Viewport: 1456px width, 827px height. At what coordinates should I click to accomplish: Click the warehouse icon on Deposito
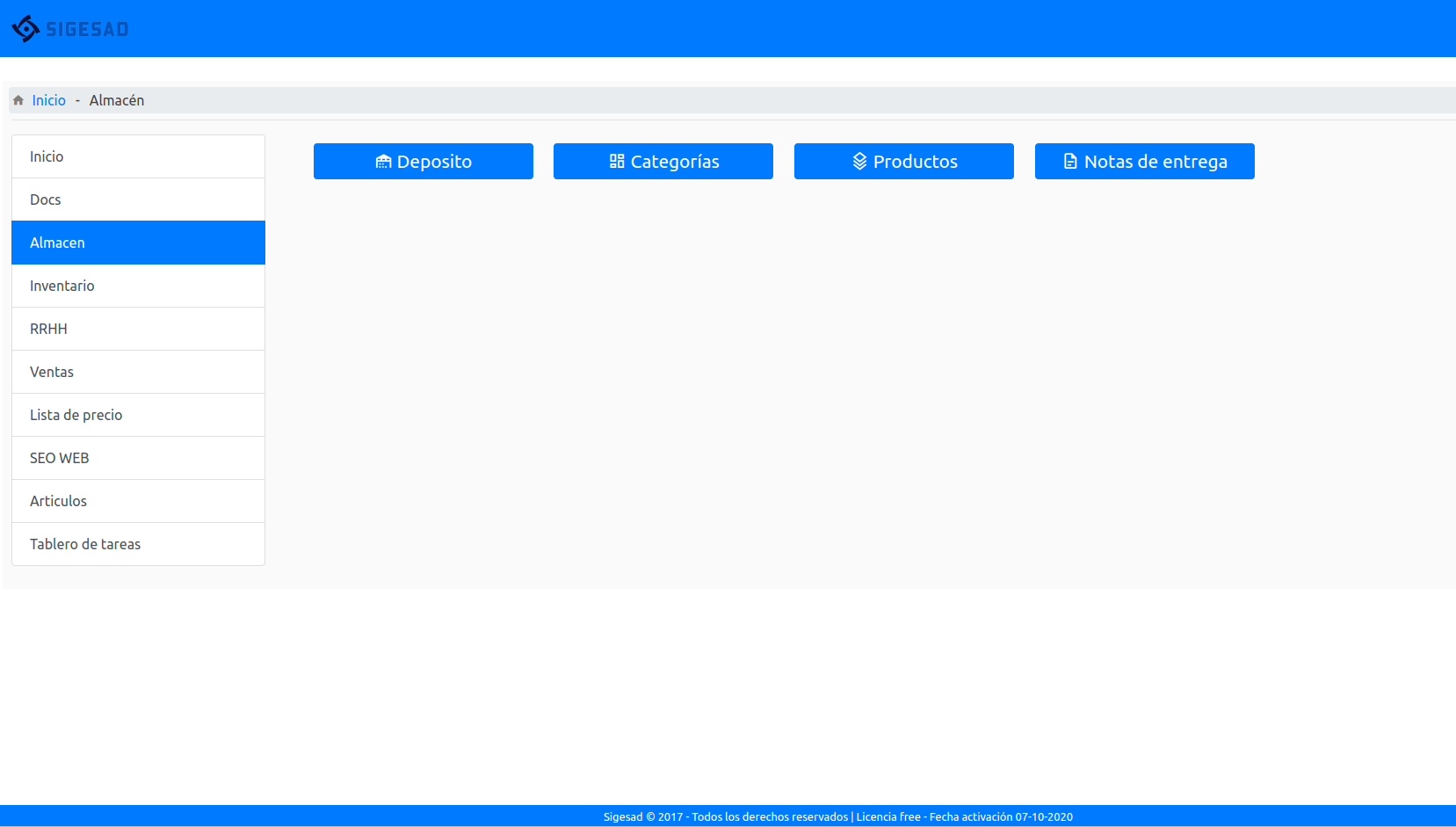(383, 162)
